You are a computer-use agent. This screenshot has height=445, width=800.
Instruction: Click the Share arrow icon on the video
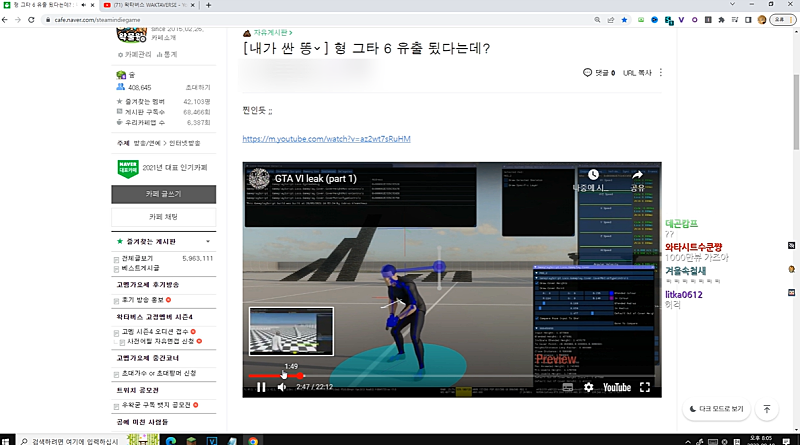(637, 175)
